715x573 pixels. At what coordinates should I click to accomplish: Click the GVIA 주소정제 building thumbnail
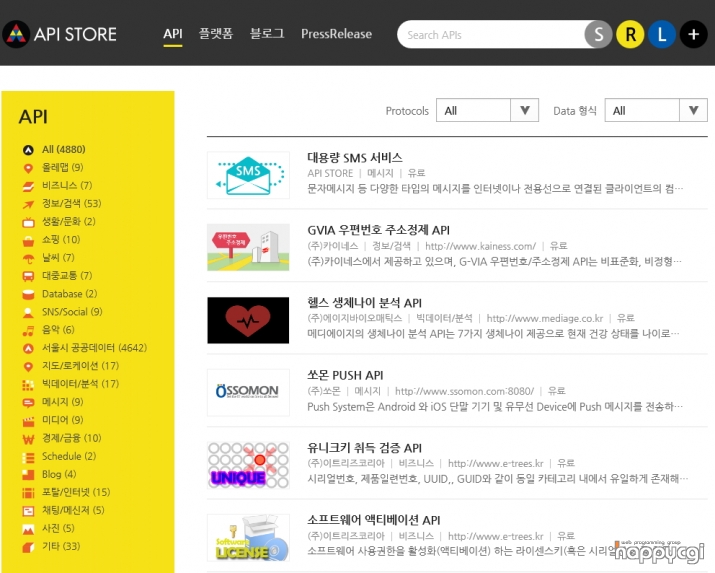pyautogui.click(x=248, y=248)
